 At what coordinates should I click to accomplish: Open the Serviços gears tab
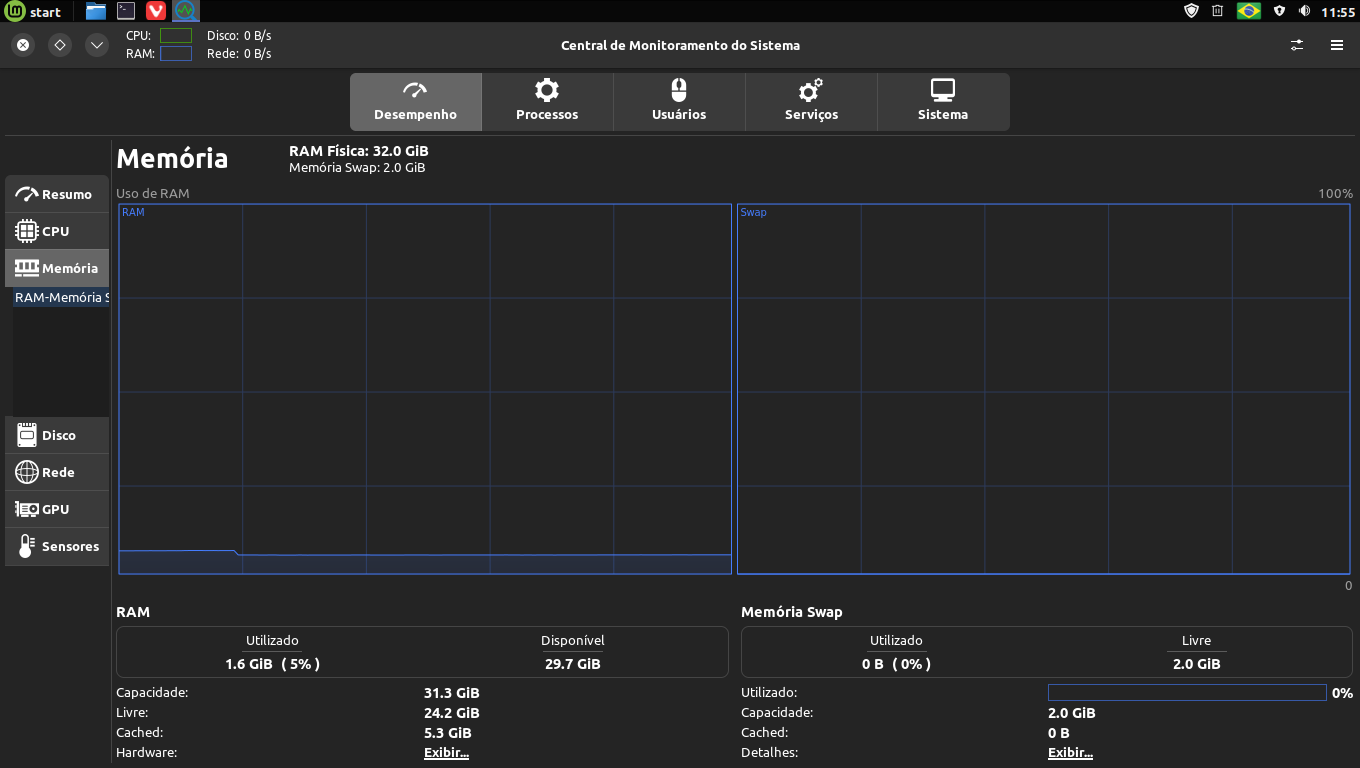(811, 102)
